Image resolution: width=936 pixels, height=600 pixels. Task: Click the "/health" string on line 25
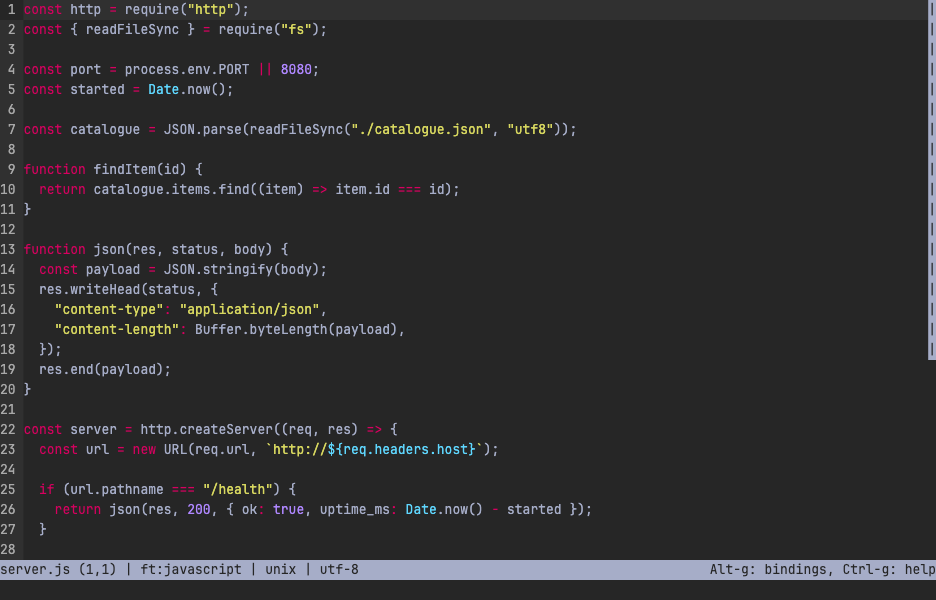(238, 490)
